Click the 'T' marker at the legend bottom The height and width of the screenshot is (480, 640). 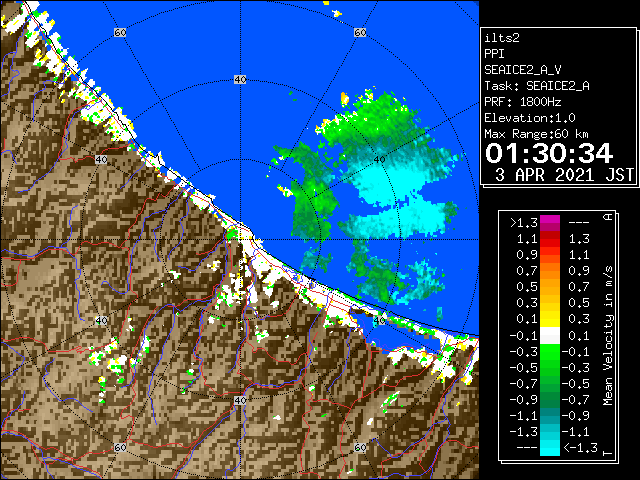coord(608,453)
